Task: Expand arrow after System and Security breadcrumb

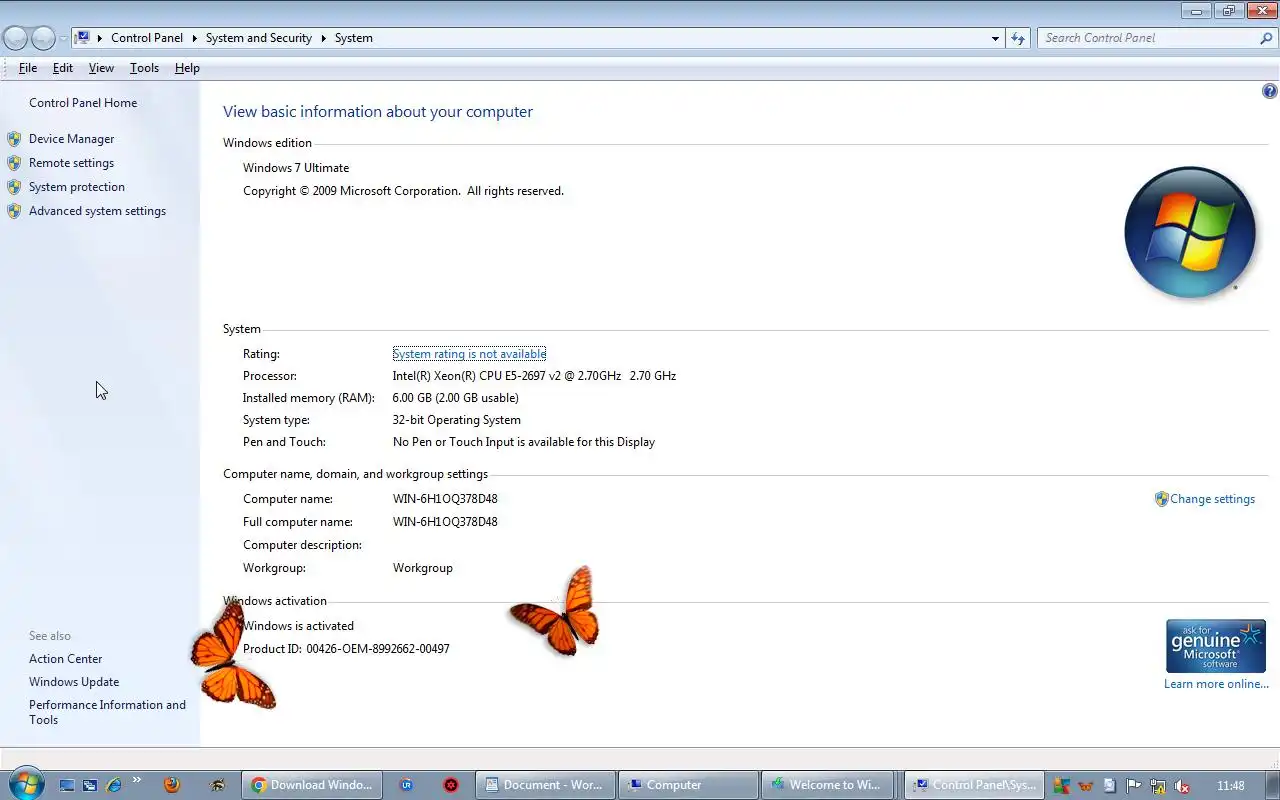Action: pyautogui.click(x=323, y=38)
